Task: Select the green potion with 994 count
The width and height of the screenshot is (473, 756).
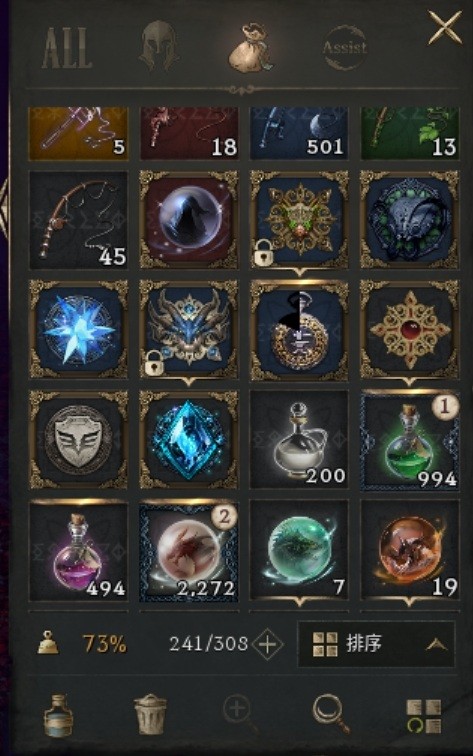Action: (x=409, y=439)
